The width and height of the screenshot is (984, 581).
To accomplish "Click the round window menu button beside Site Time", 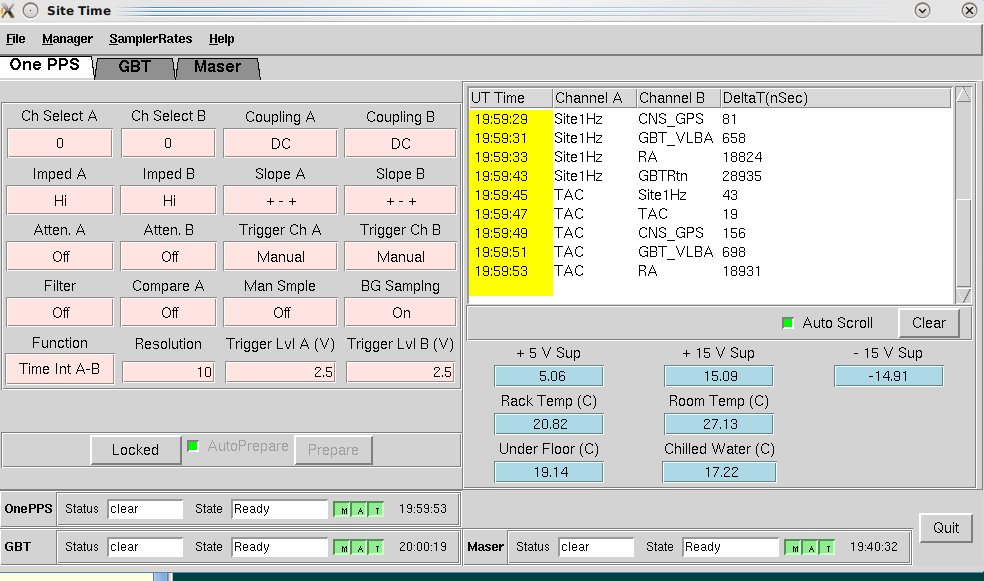I will pyautogui.click(x=31, y=10).
